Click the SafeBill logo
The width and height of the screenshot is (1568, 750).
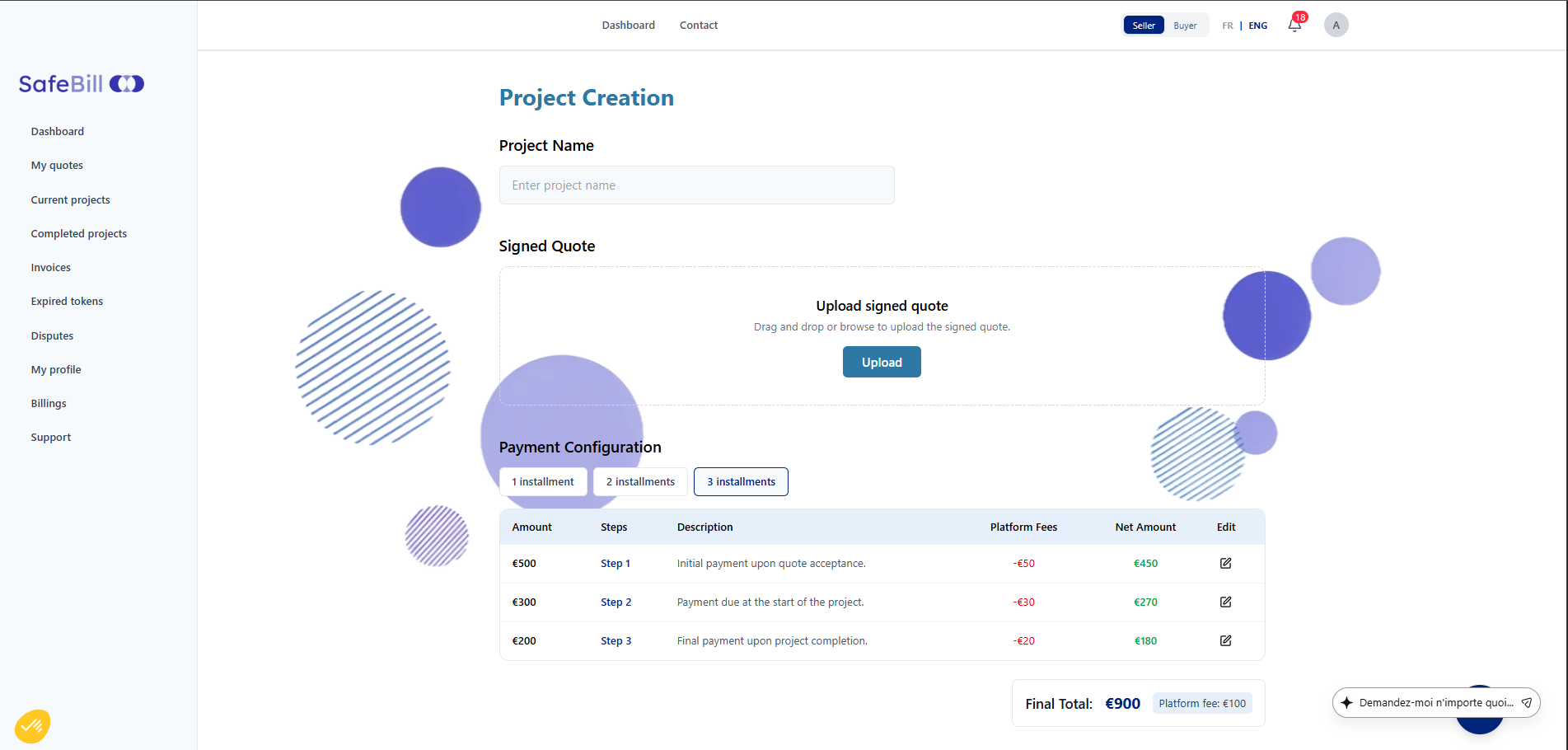click(x=82, y=83)
